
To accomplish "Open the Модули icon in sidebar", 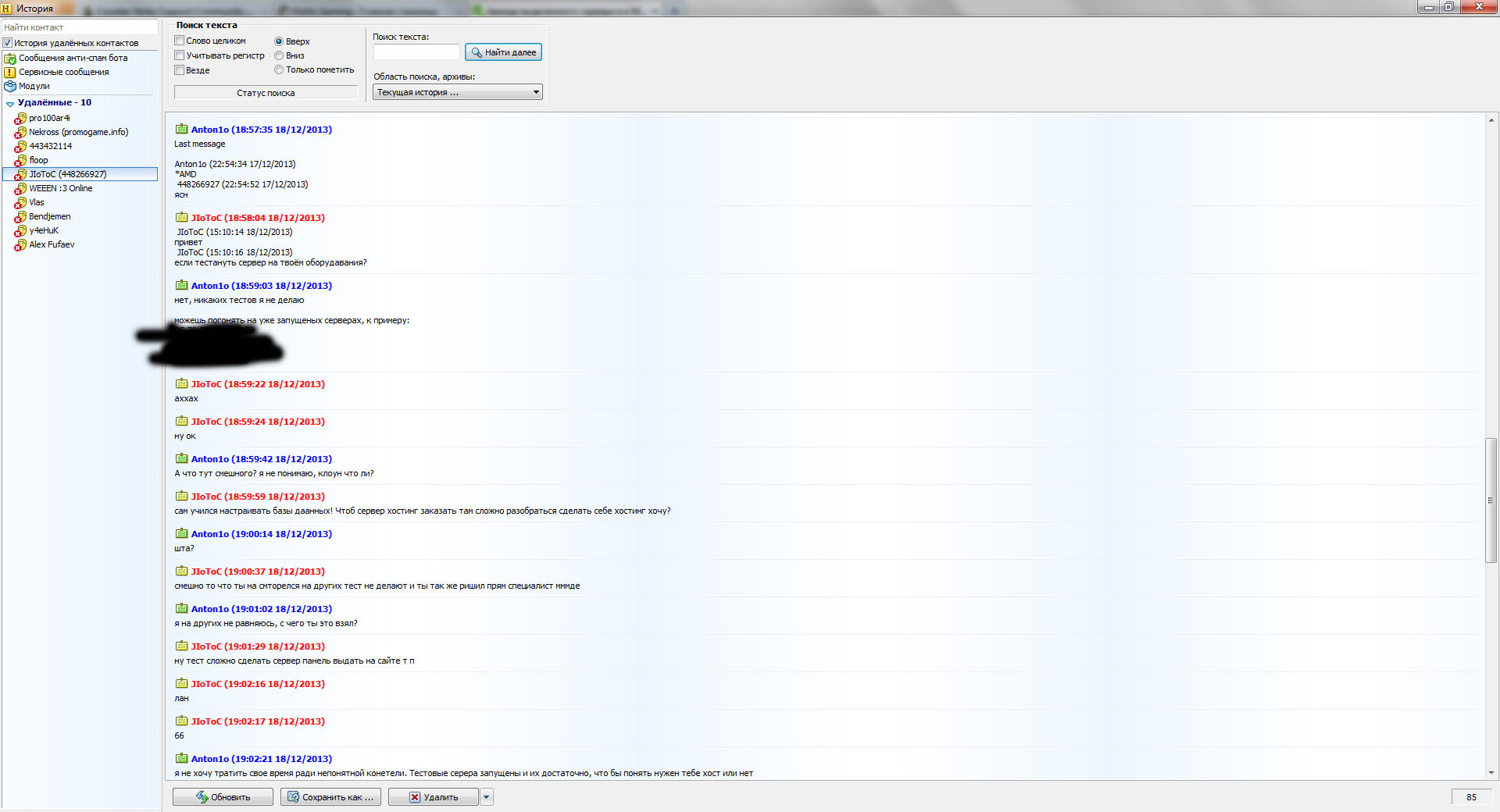I will tap(10, 86).
